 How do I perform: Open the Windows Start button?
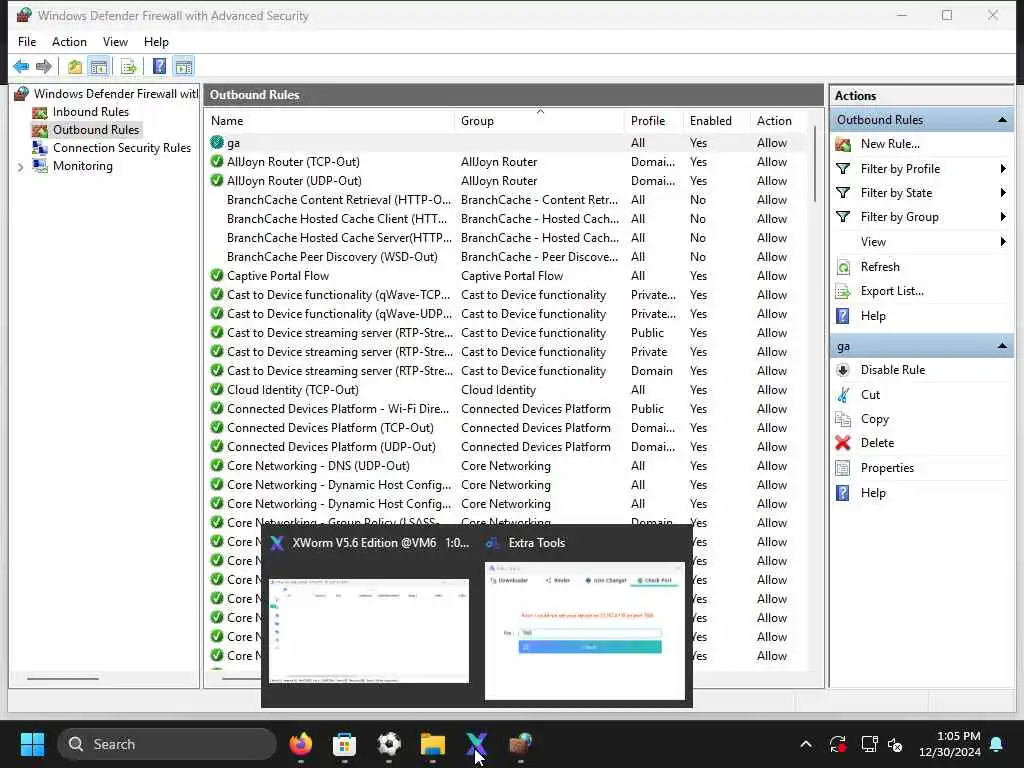point(32,744)
